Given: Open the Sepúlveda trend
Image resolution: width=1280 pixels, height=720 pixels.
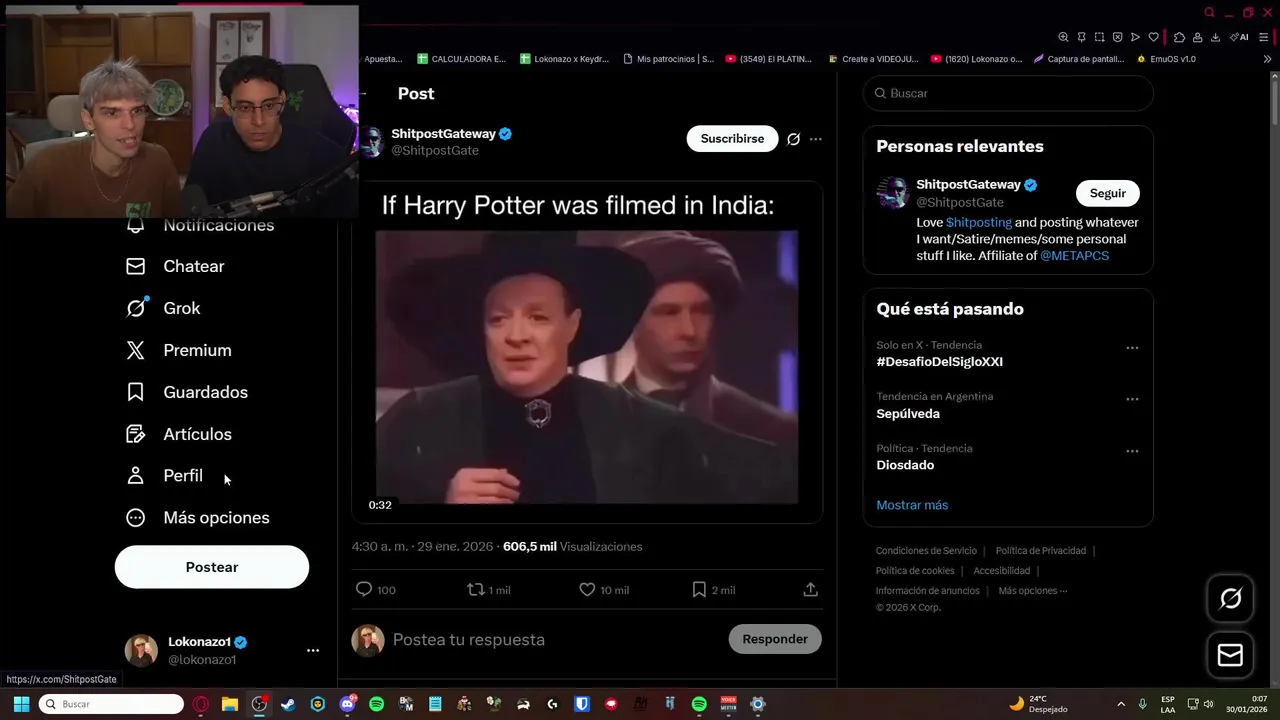Looking at the screenshot, I should click(x=908, y=414).
